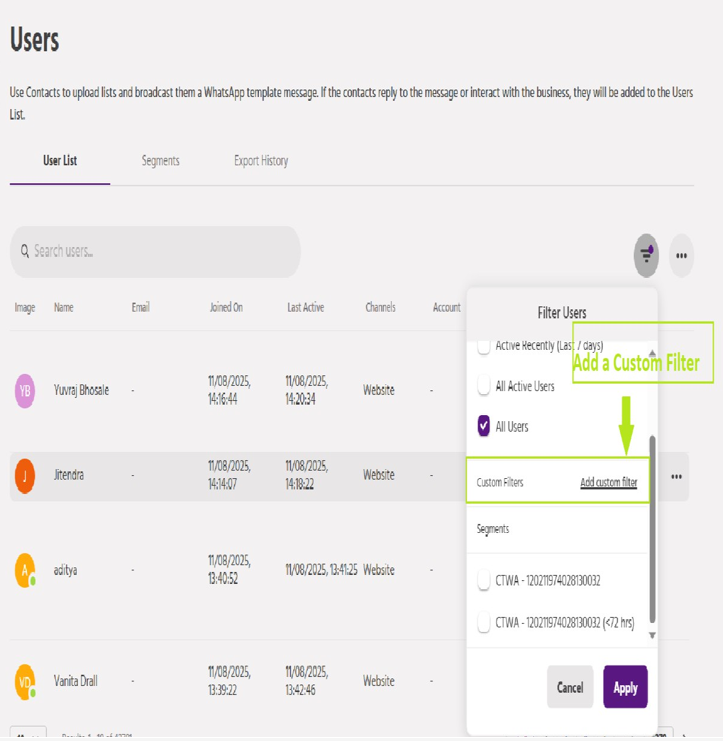
Task: Click Jitendra's orange J avatar
Action: 25,476
